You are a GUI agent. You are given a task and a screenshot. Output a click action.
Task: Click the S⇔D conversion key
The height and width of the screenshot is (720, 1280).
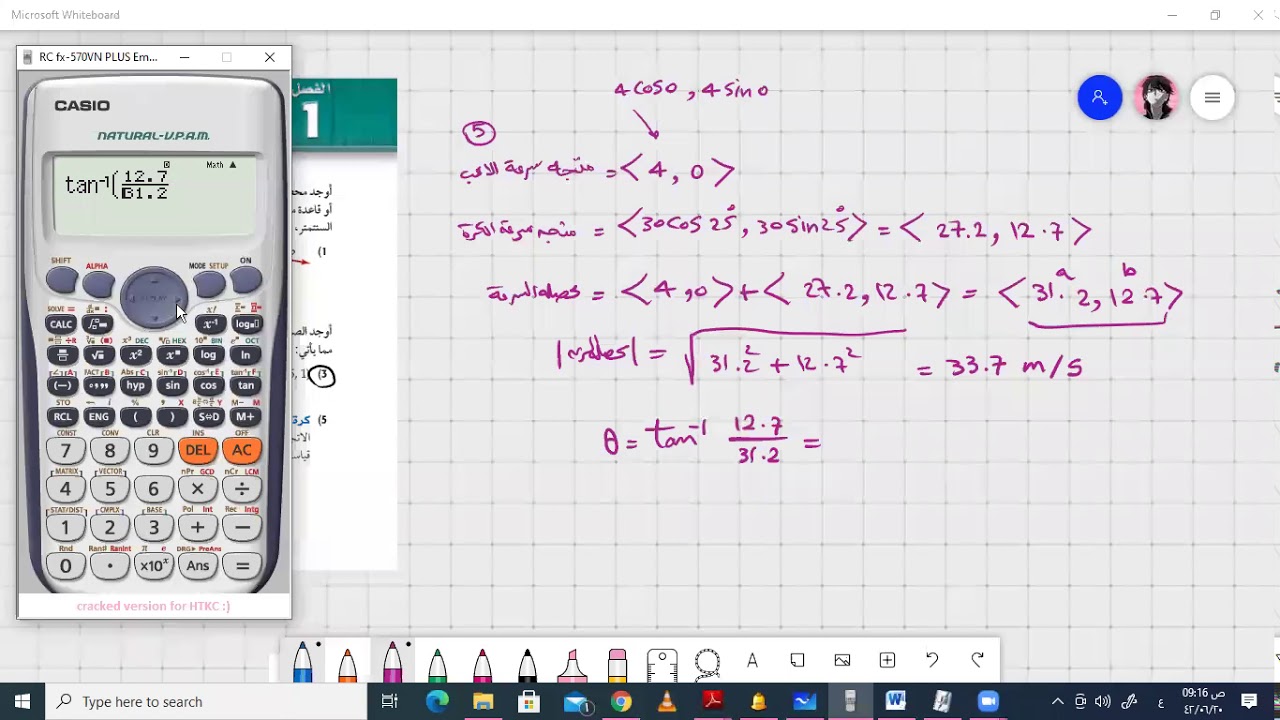tap(208, 416)
